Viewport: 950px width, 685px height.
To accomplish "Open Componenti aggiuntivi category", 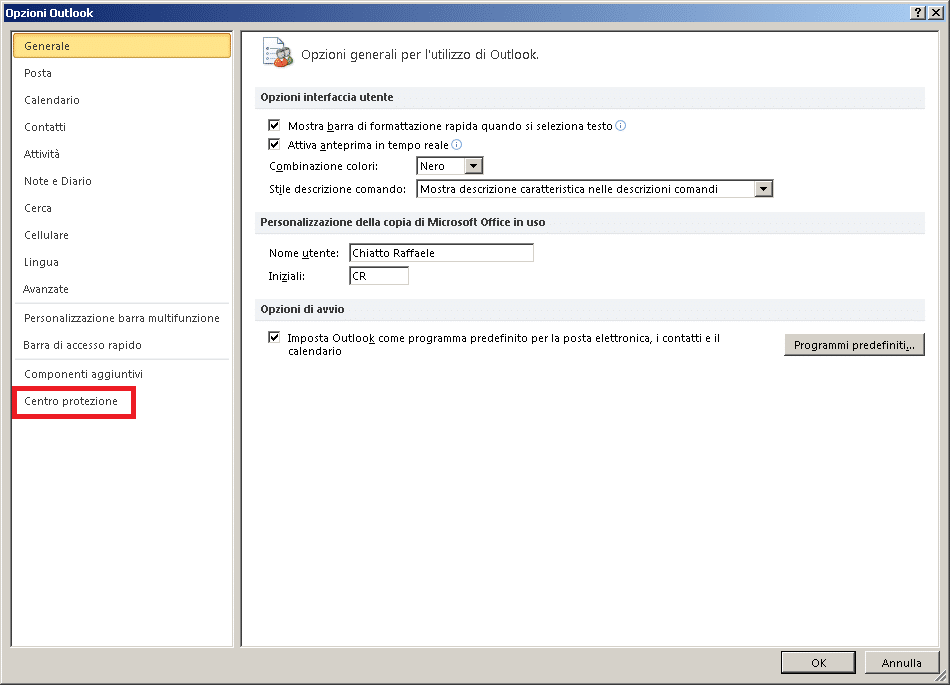I will [122, 374].
